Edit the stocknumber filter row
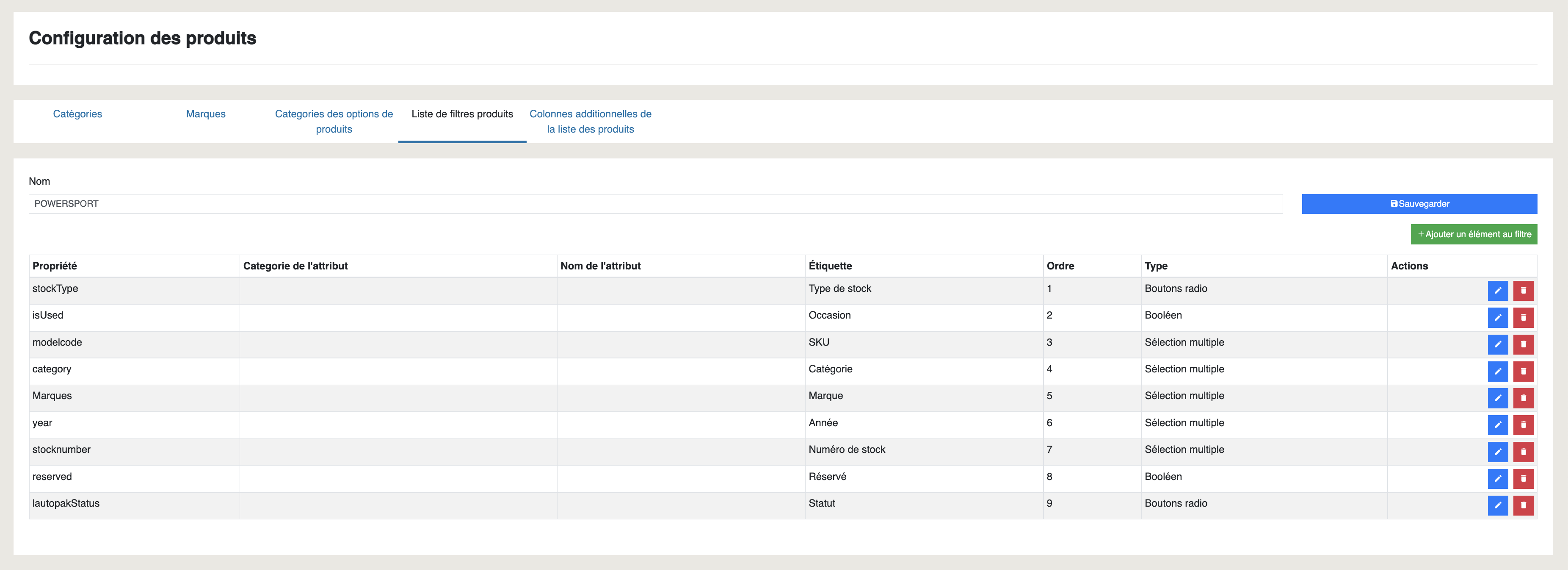The height and width of the screenshot is (577, 1568). [x=1497, y=452]
